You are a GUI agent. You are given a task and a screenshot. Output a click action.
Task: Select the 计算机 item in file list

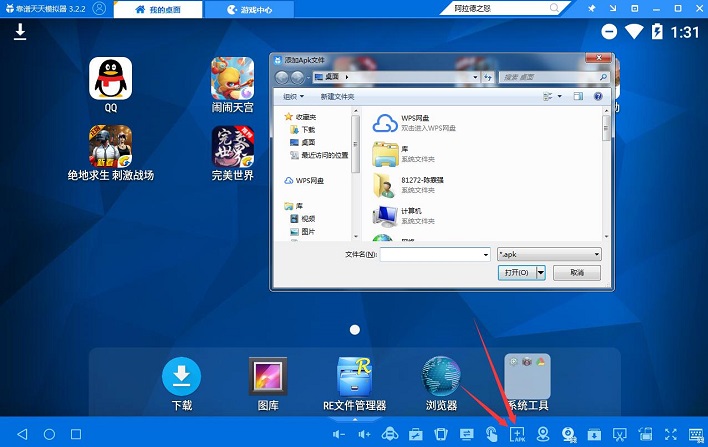tap(404, 216)
